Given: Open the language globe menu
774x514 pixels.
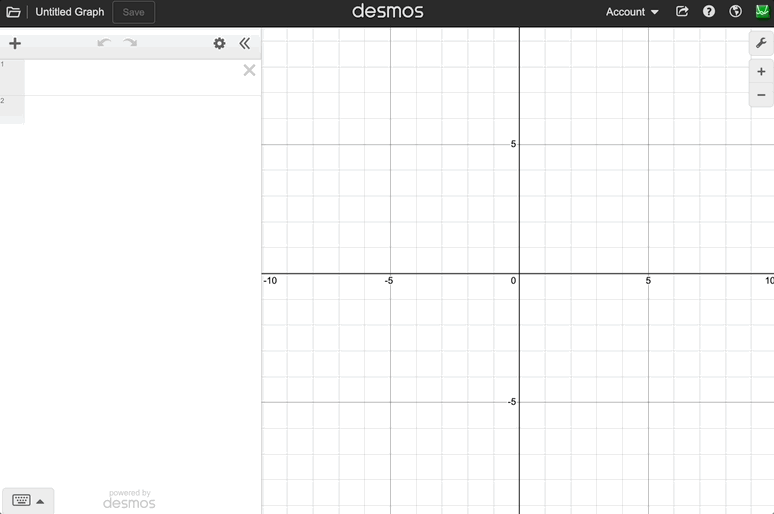Looking at the screenshot, I should [x=736, y=12].
